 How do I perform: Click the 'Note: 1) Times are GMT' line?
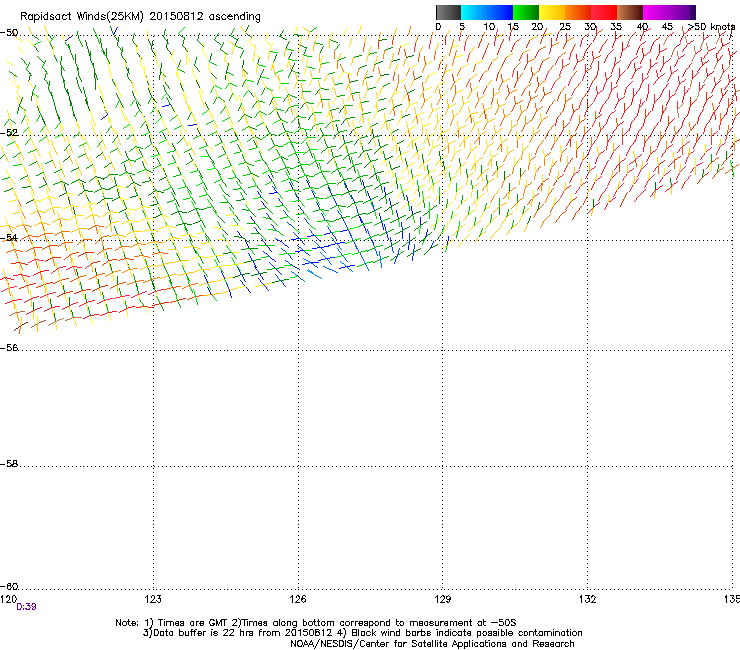pyautogui.click(x=316, y=623)
